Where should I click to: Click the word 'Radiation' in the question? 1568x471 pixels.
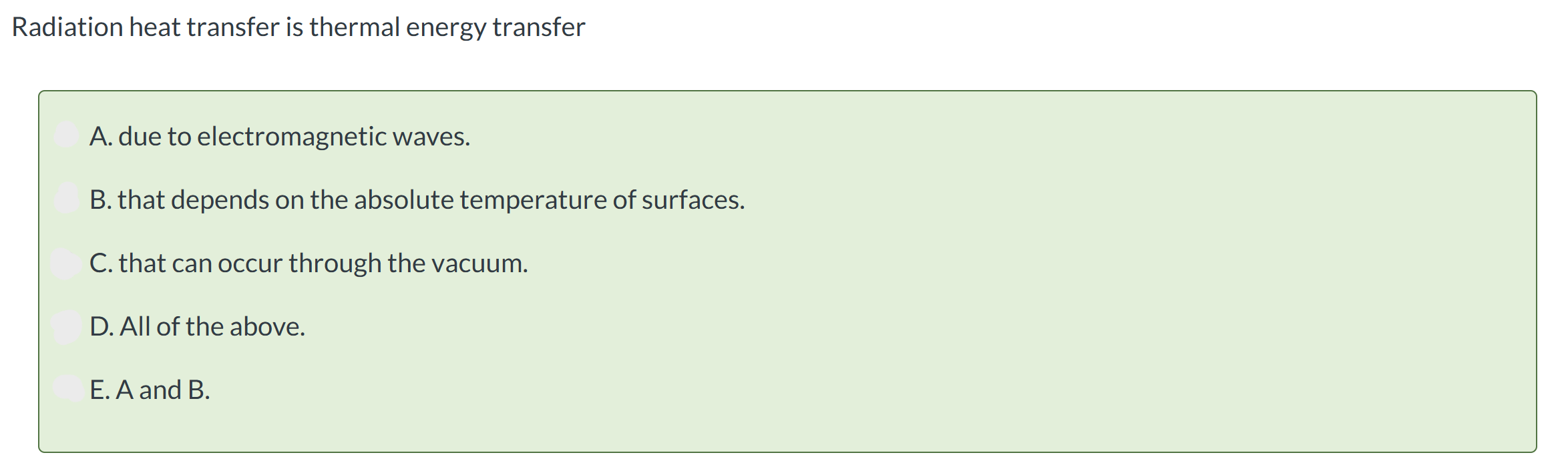tap(67, 27)
